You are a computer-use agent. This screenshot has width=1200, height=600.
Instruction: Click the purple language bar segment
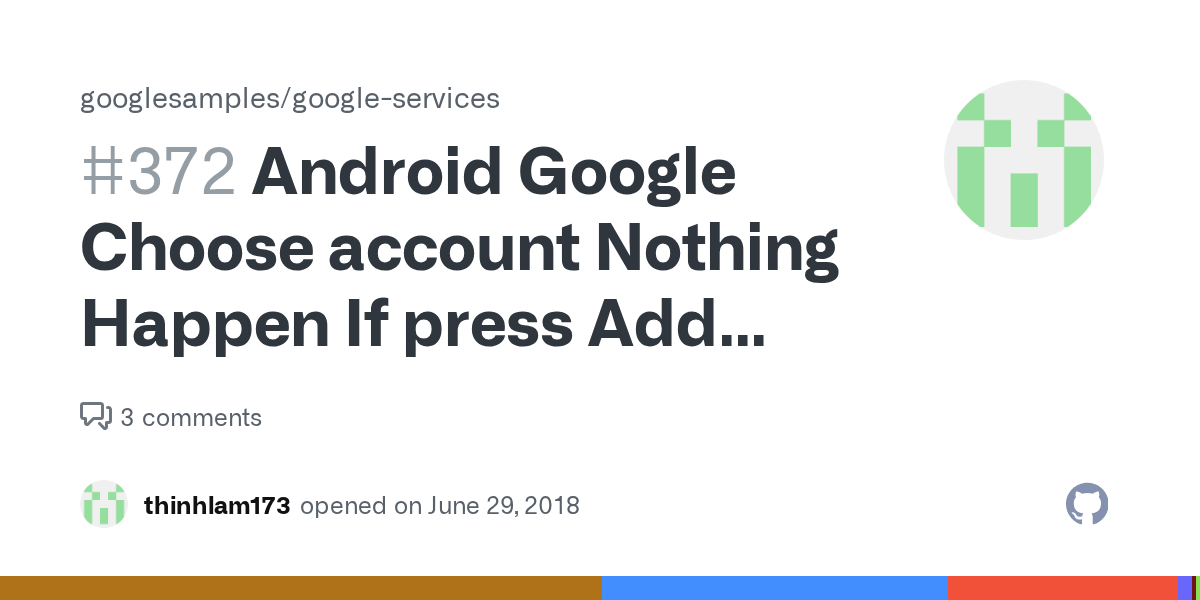(x=1184, y=588)
